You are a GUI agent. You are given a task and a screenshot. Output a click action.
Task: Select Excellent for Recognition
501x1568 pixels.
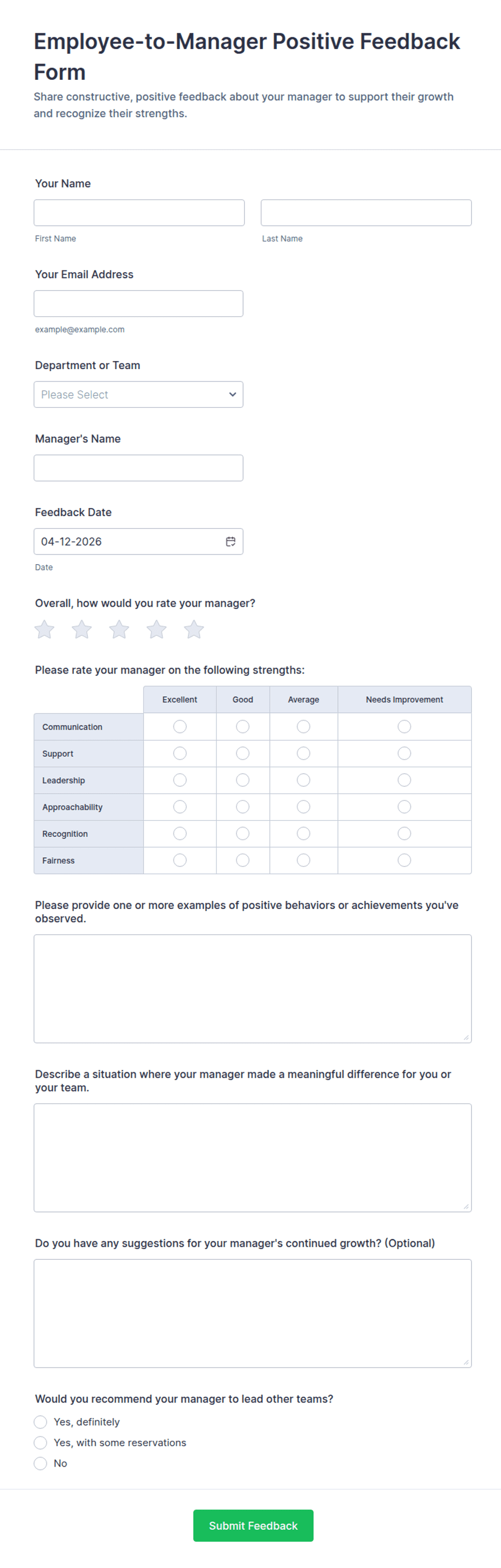click(179, 834)
